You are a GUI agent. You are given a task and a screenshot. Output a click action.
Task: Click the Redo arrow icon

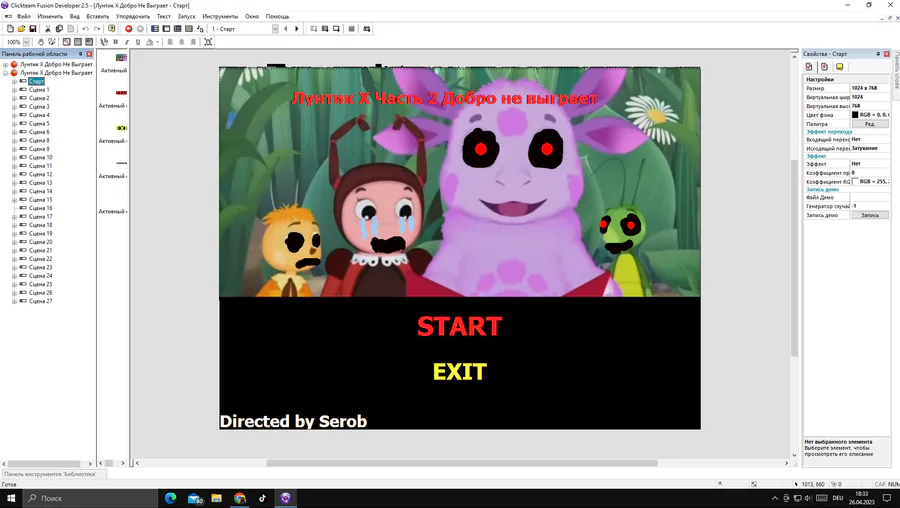97,29
